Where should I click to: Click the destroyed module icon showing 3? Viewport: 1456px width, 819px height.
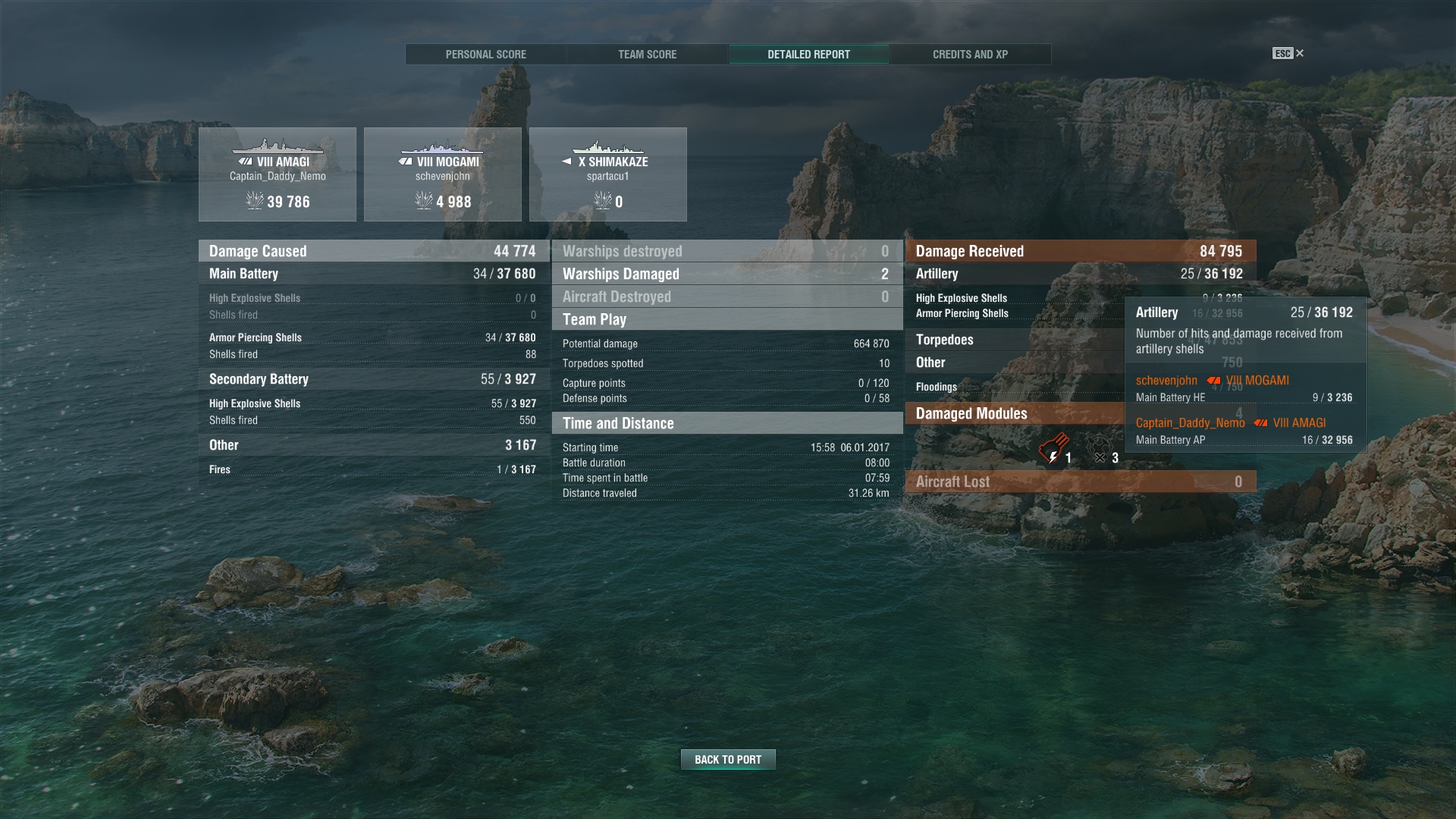click(x=1100, y=449)
